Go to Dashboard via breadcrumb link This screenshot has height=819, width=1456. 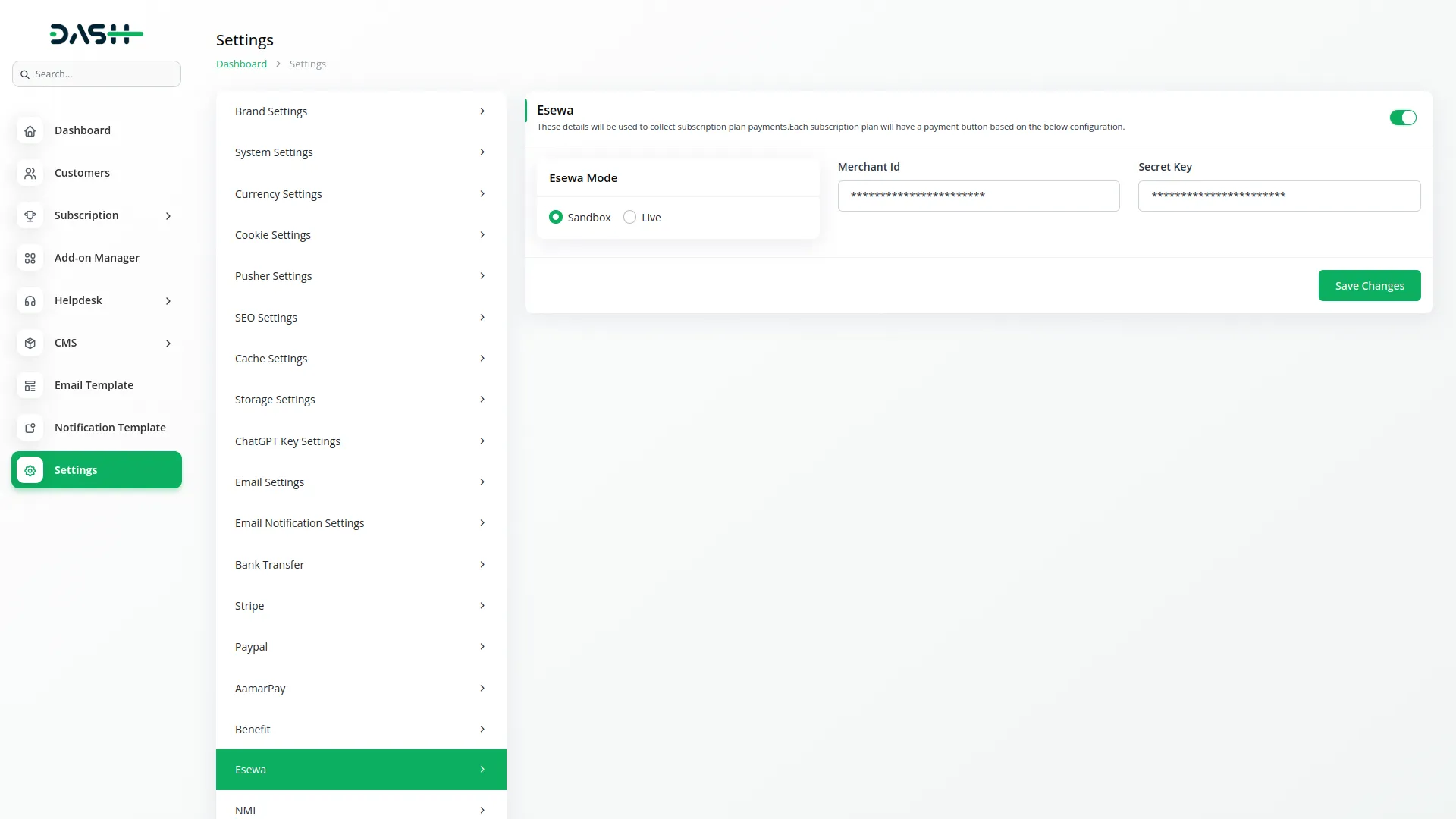241,64
